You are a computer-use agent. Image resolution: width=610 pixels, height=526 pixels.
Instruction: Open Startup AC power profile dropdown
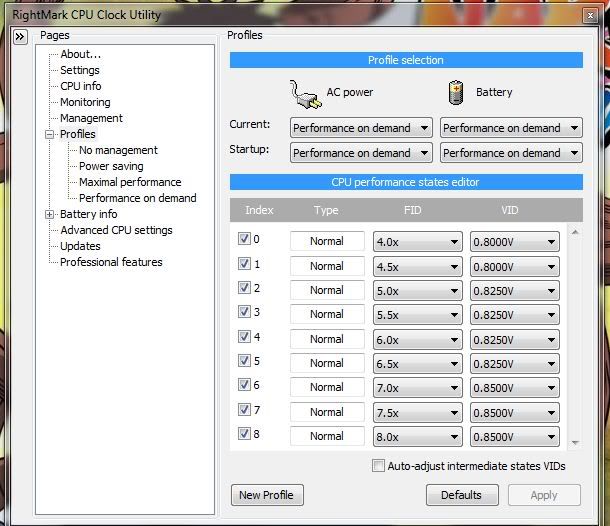(x=361, y=153)
